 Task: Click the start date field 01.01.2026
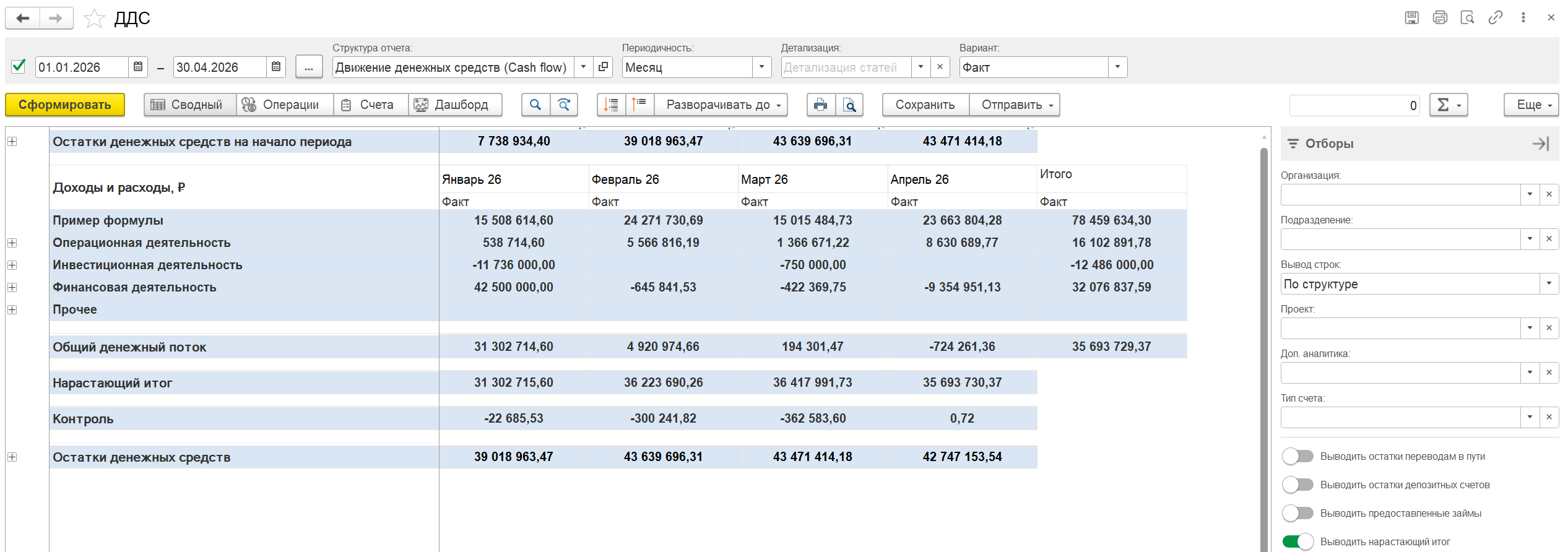click(82, 67)
